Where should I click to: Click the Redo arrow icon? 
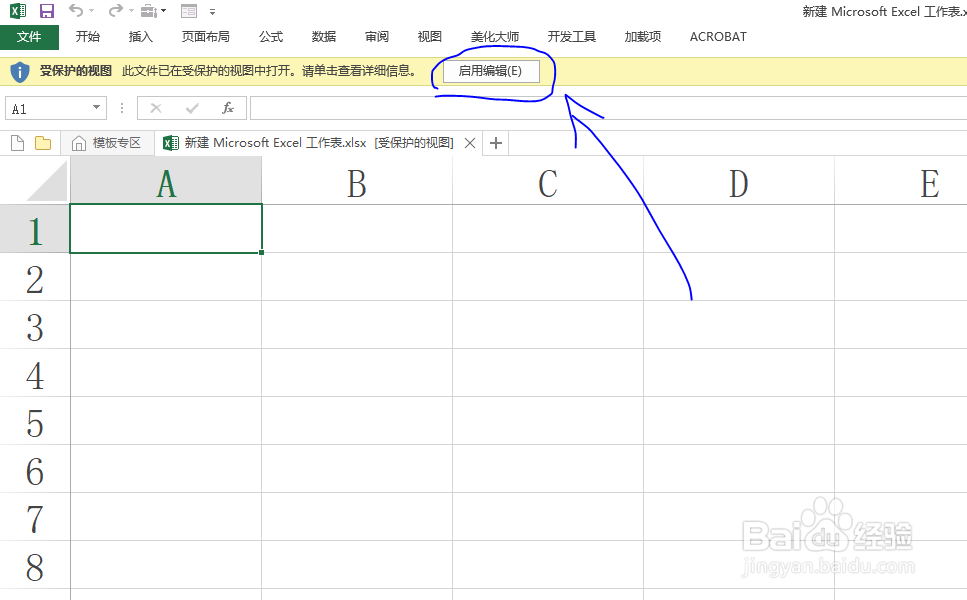point(115,10)
